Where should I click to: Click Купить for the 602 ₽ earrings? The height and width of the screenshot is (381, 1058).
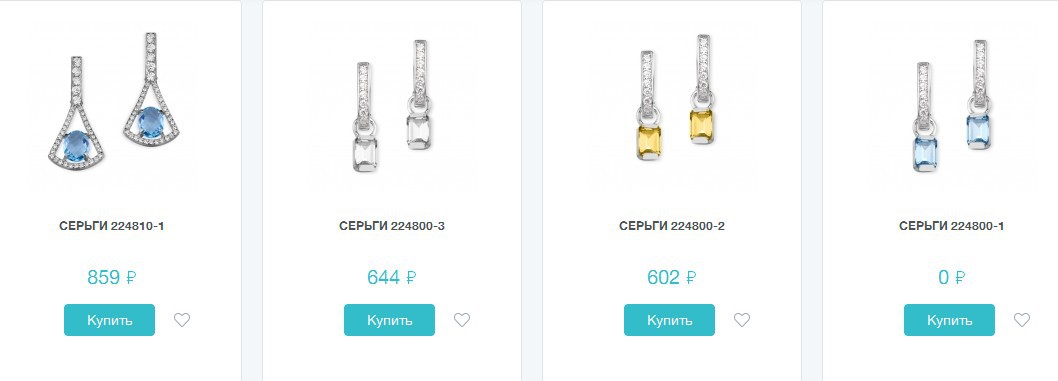pos(669,320)
